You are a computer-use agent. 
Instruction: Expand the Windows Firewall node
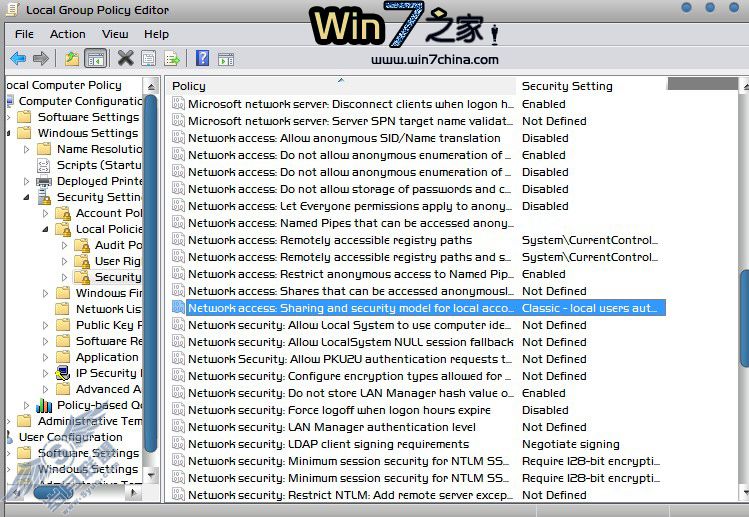tap(45, 293)
